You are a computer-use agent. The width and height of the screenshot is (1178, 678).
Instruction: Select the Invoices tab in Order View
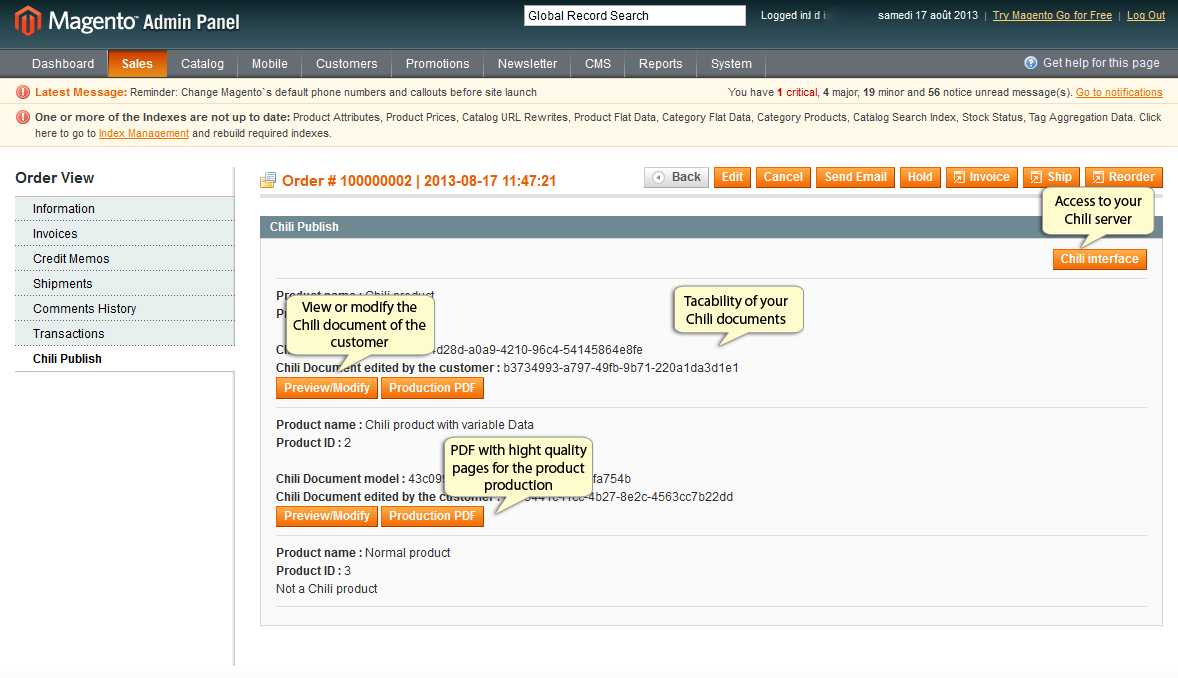(x=125, y=234)
